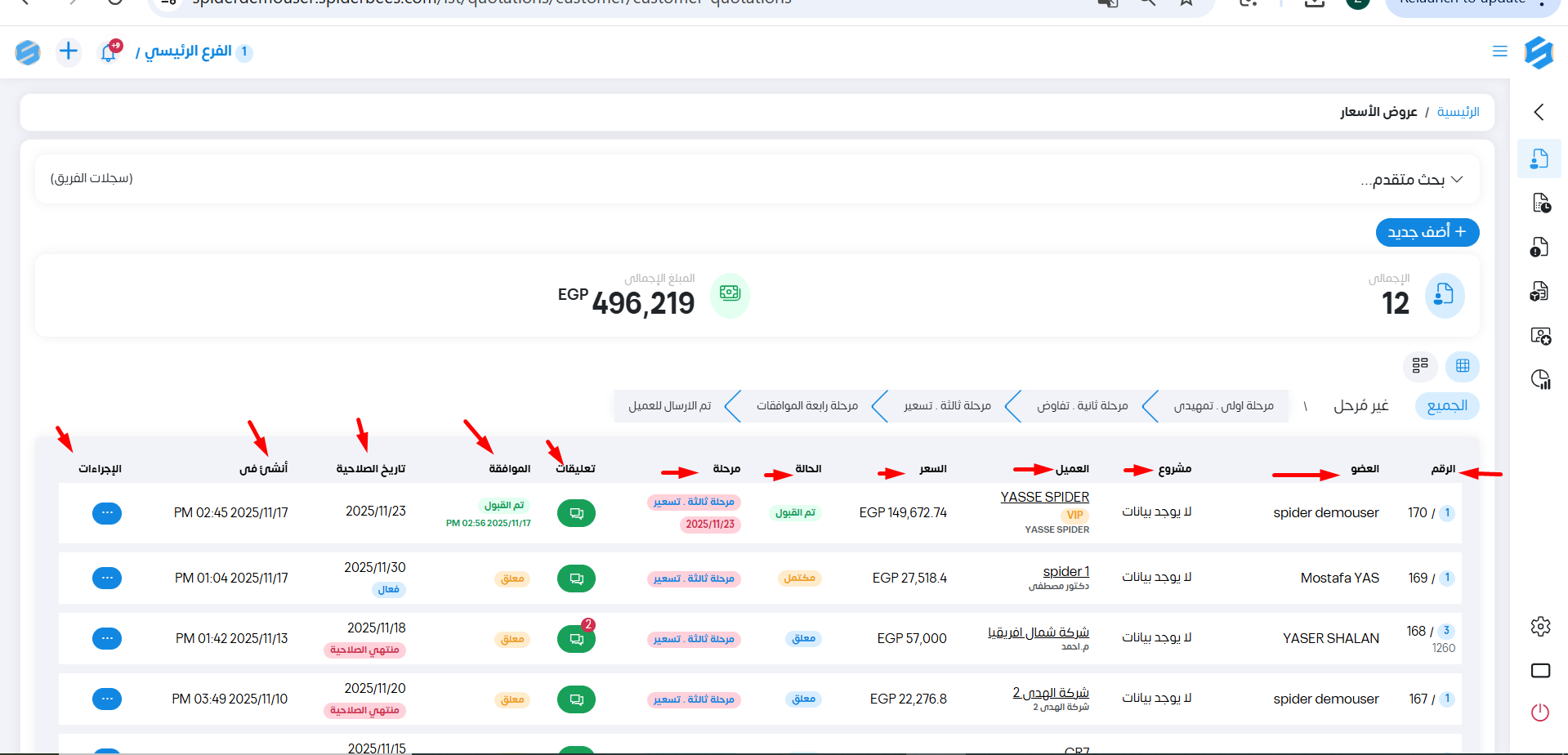1568x755 pixels.
Task: Open the YASSE SPIDER customer link
Action: pos(1044,497)
